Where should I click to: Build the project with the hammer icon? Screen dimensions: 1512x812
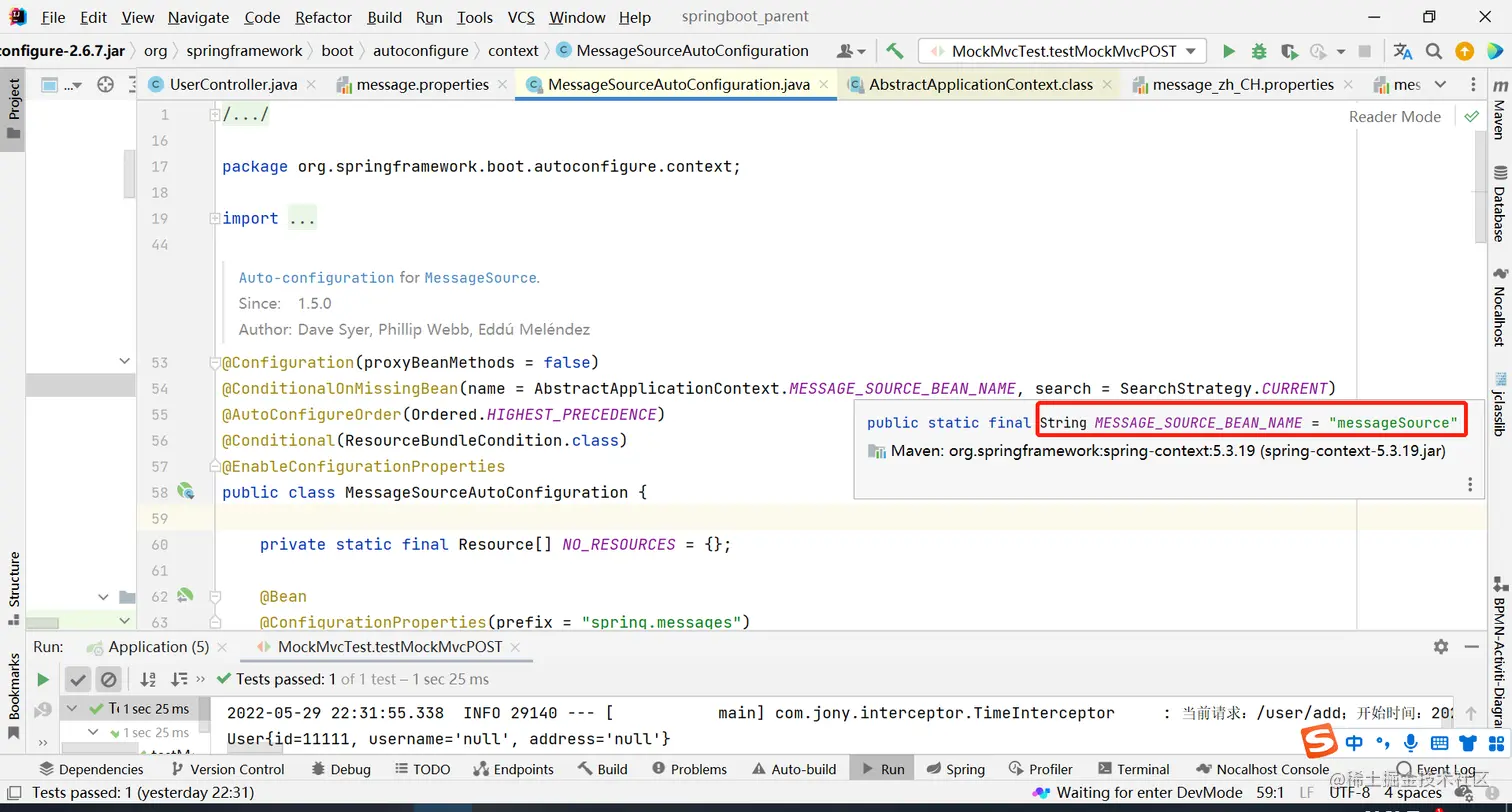click(x=895, y=51)
